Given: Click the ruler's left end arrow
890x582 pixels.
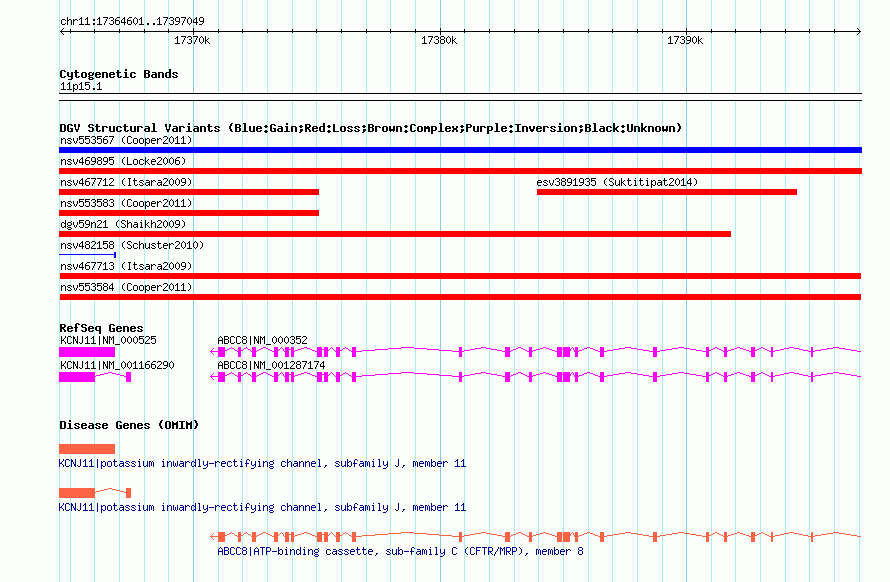Looking at the screenshot, I should [x=62, y=31].
